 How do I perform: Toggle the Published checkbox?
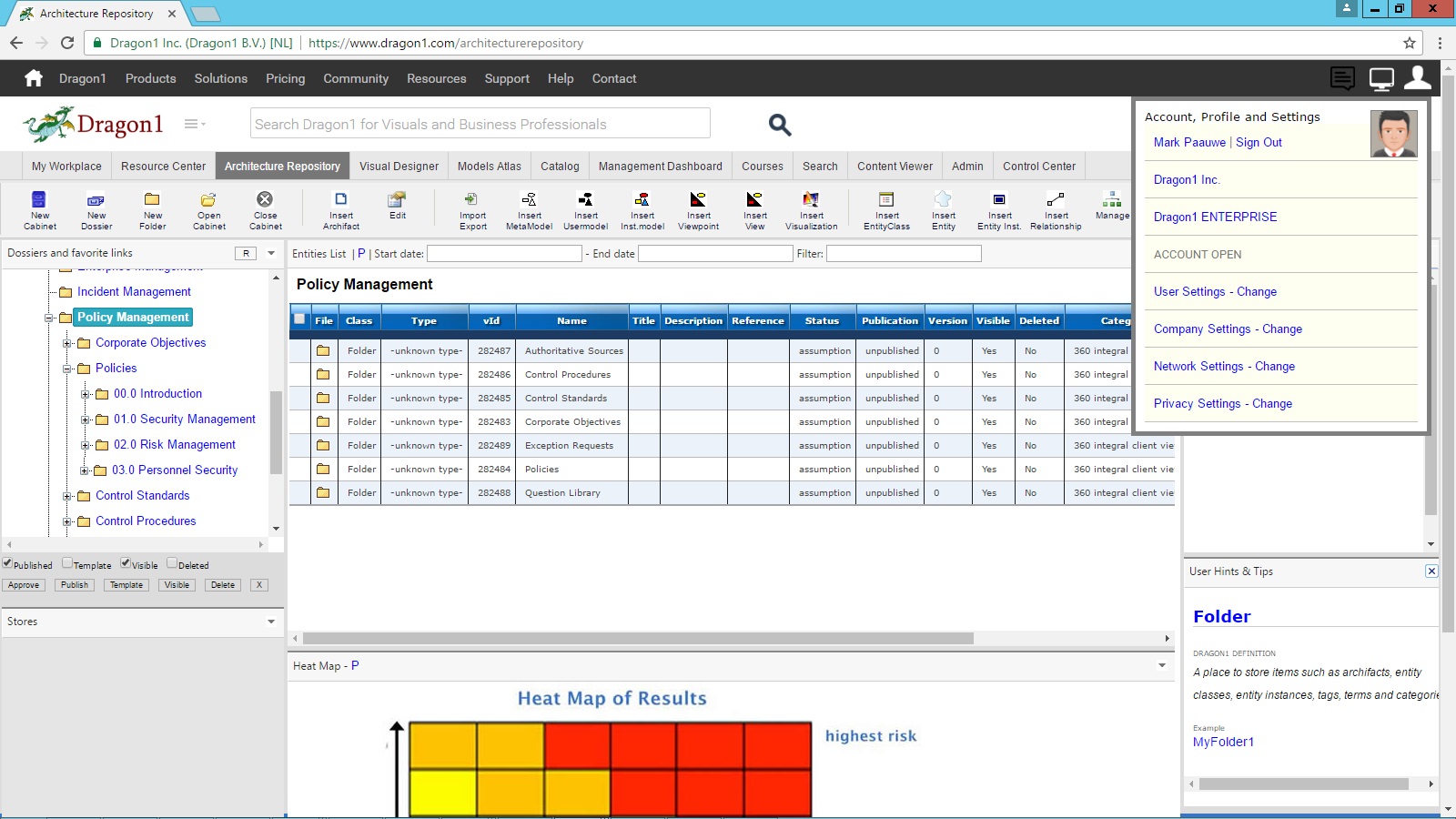click(x=7, y=564)
